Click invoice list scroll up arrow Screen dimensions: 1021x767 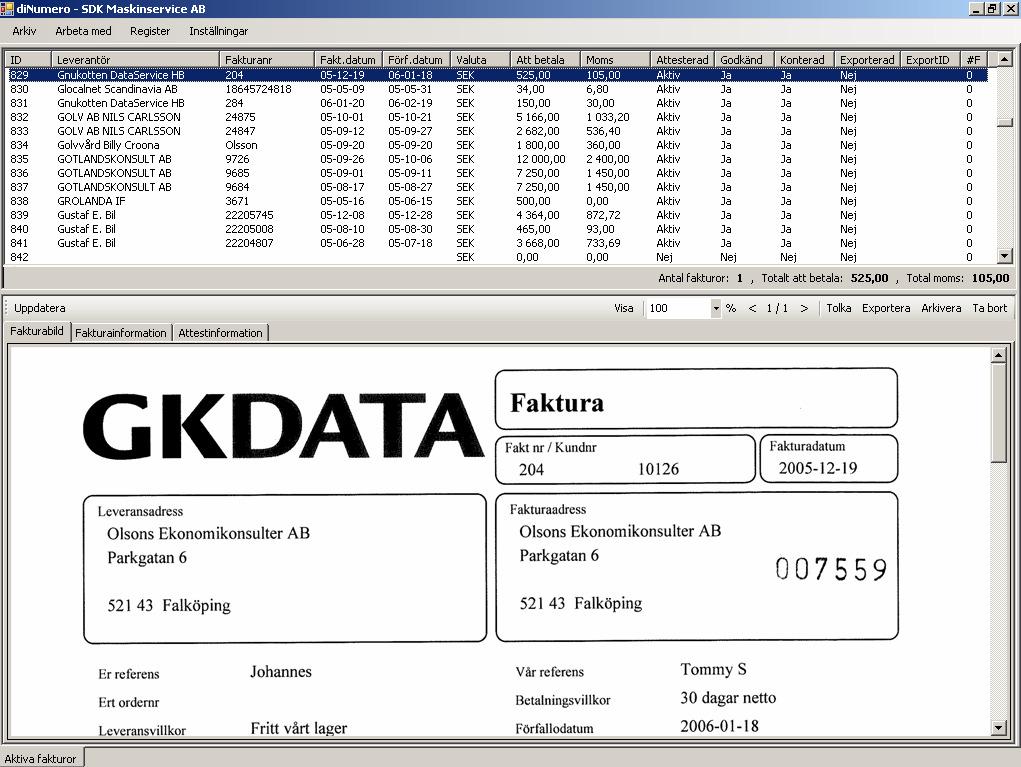1005,59
